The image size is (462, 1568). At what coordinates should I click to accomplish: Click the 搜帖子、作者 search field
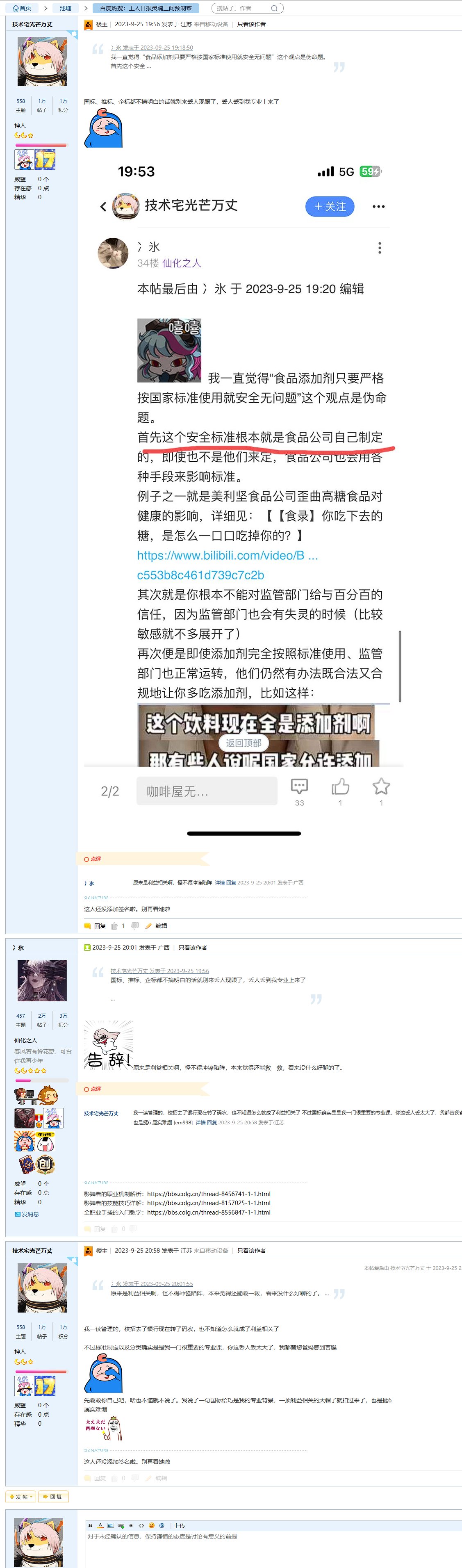coord(241,9)
